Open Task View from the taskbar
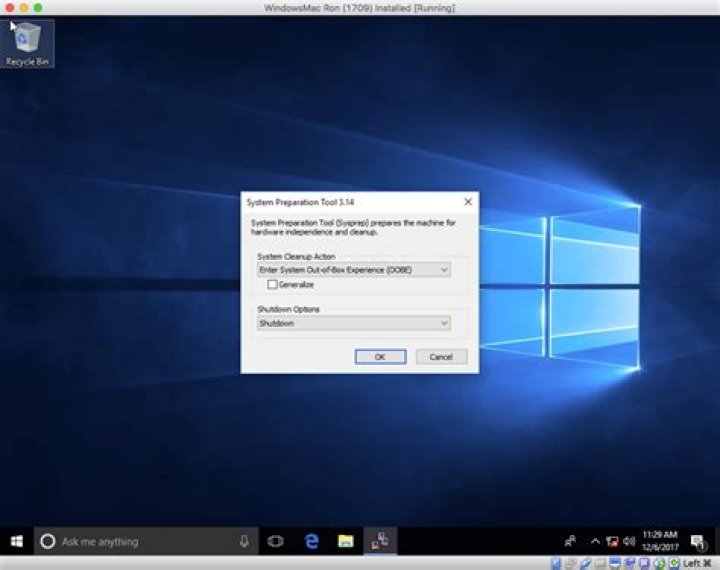The height and width of the screenshot is (570, 720). pyautogui.click(x=276, y=542)
